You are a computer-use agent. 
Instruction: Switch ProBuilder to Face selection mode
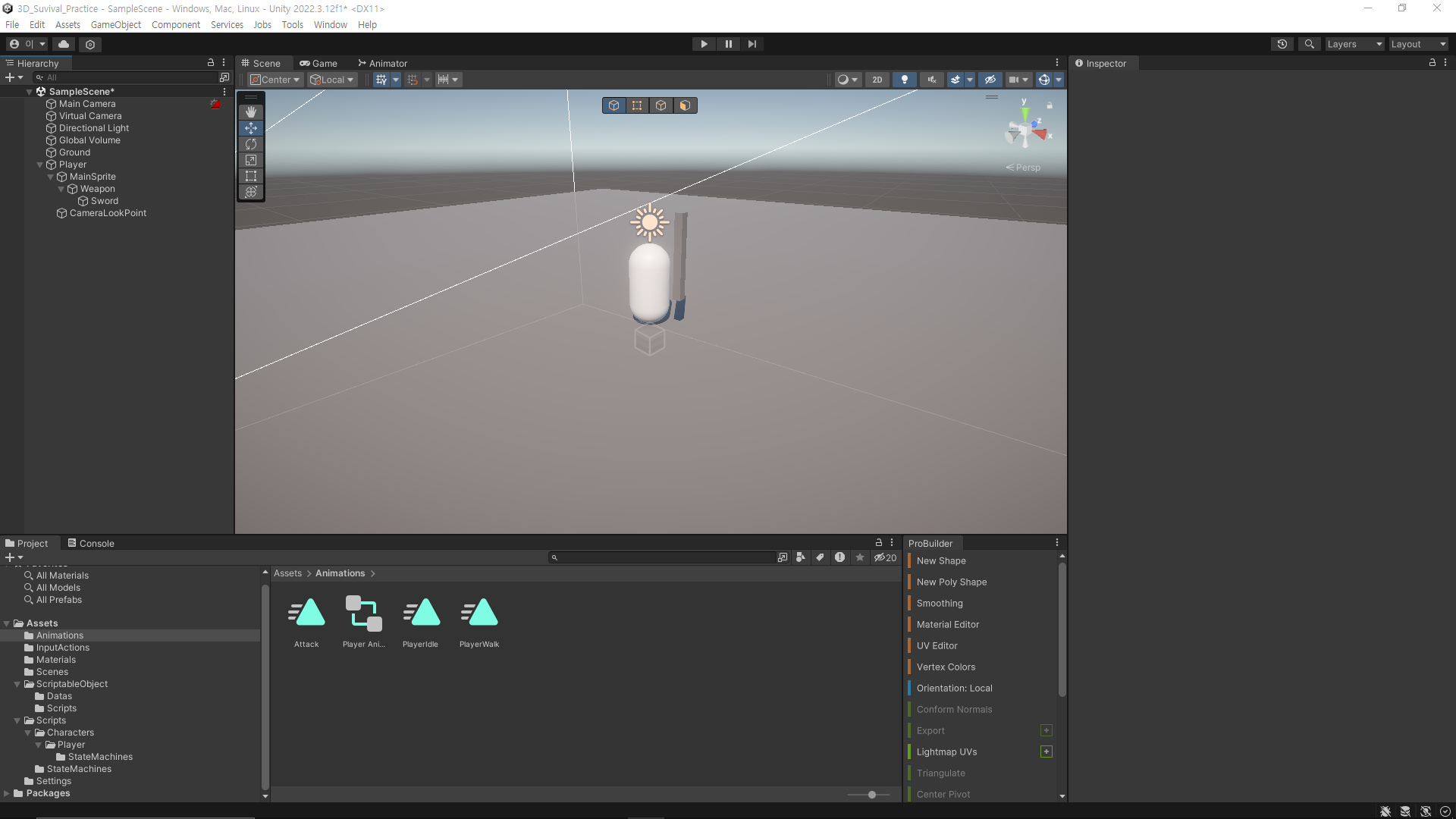pos(685,105)
